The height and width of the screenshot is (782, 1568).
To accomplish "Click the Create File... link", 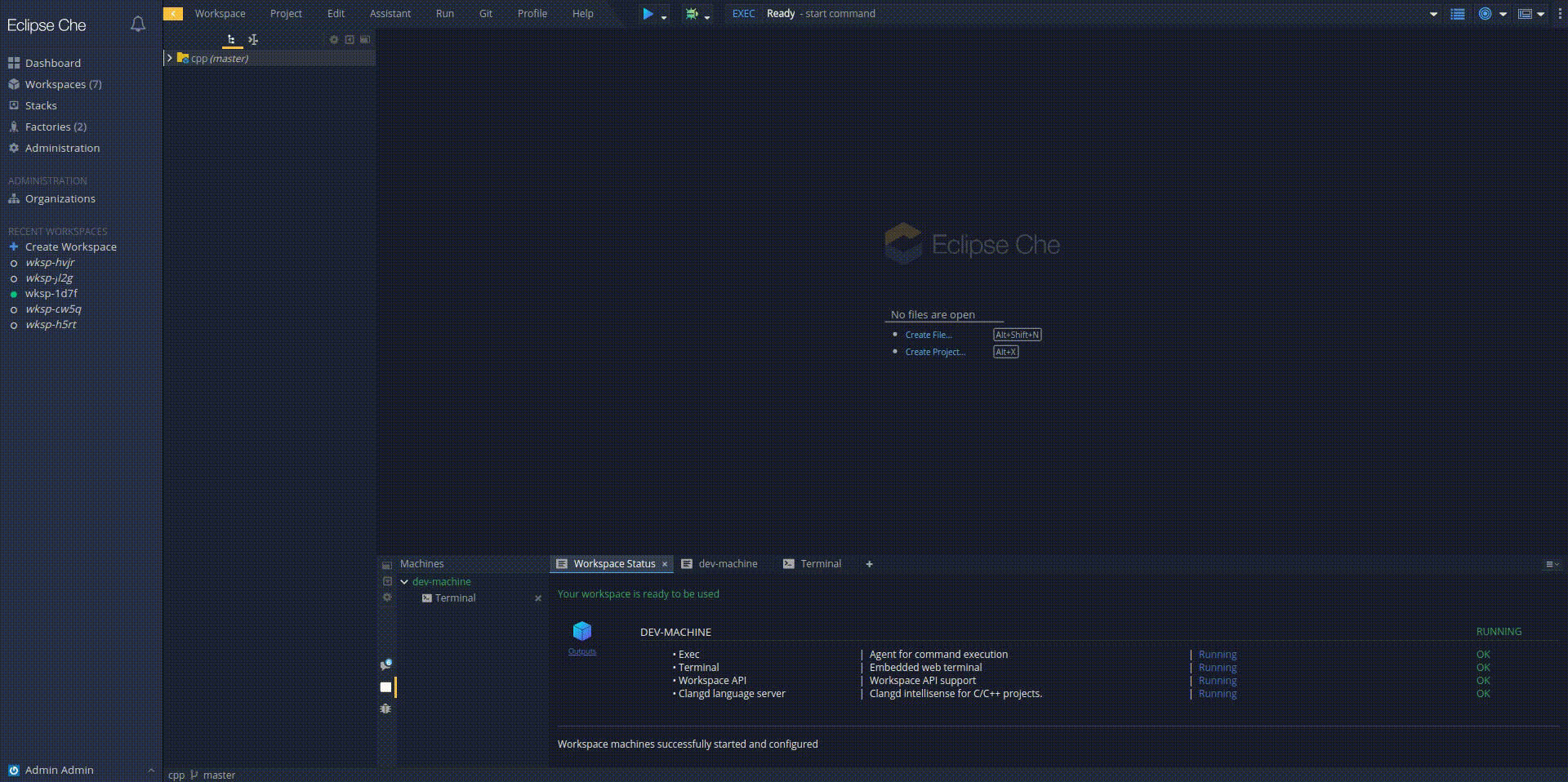I will (929, 335).
